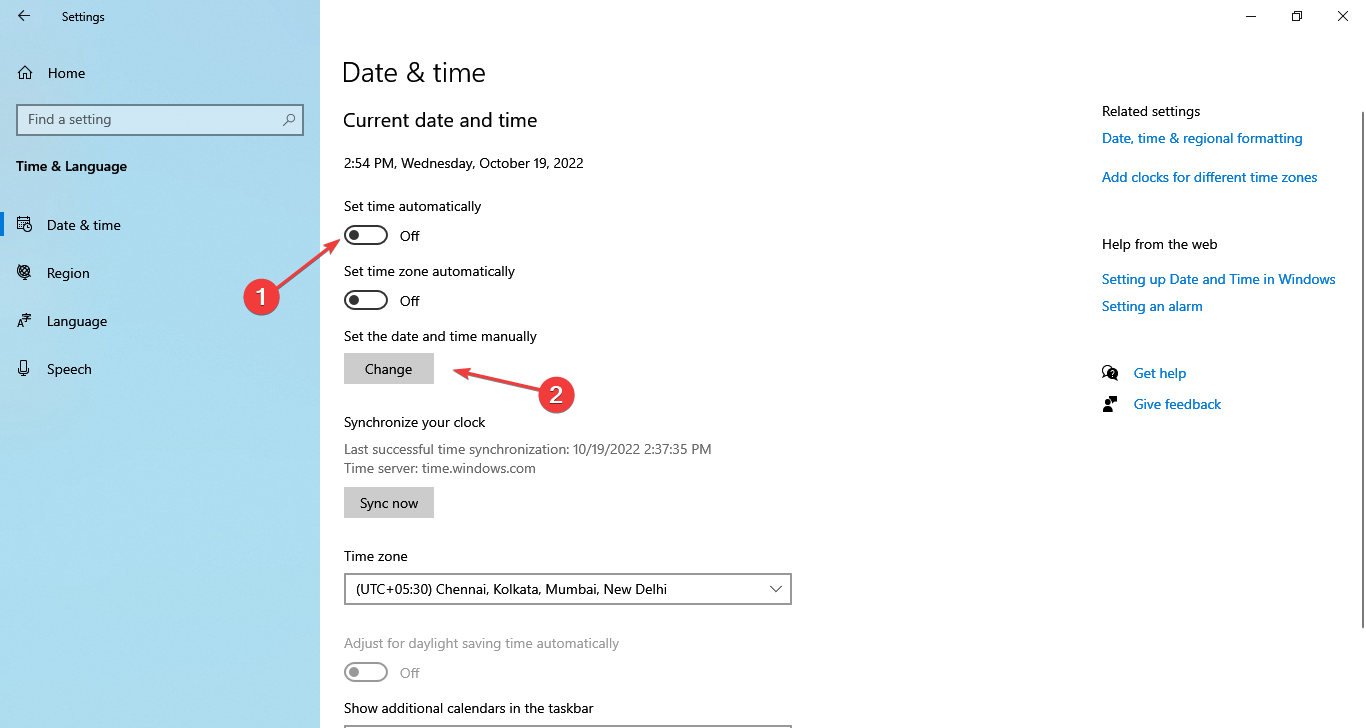Click the search magnifier icon in the Find a setting box

click(x=289, y=119)
